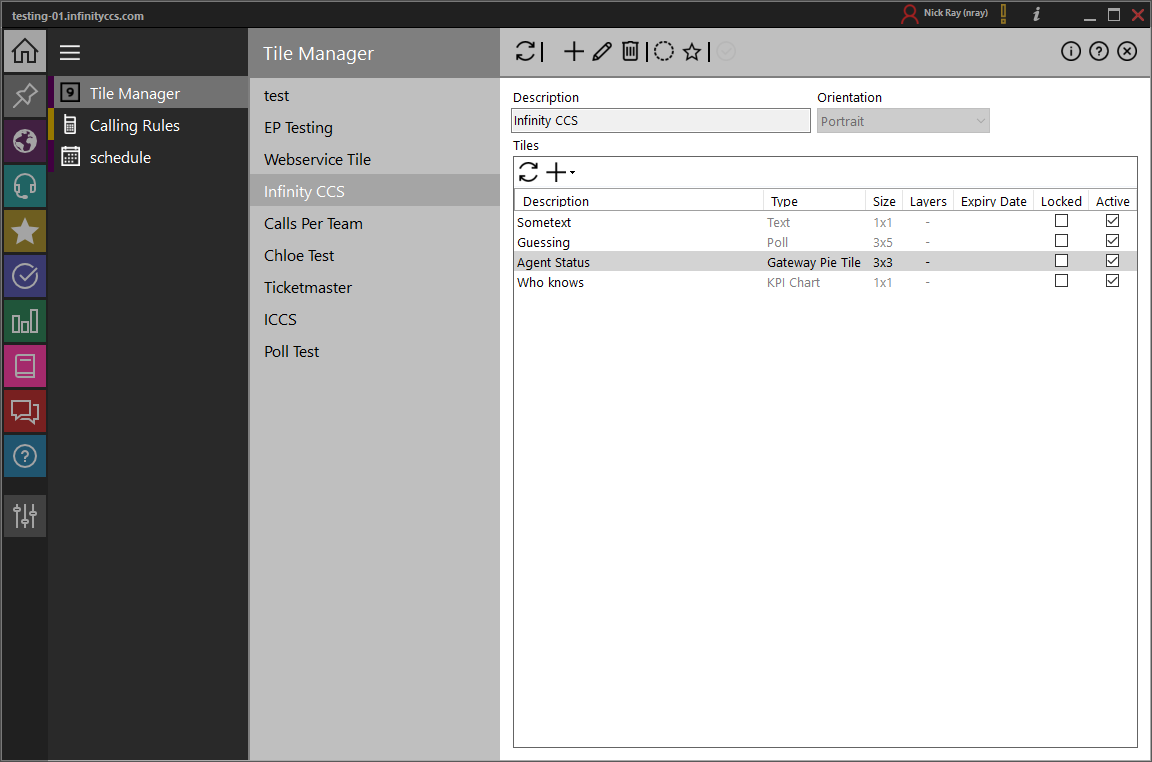
Task: Select the Chloe Test layout
Action: pos(375,255)
